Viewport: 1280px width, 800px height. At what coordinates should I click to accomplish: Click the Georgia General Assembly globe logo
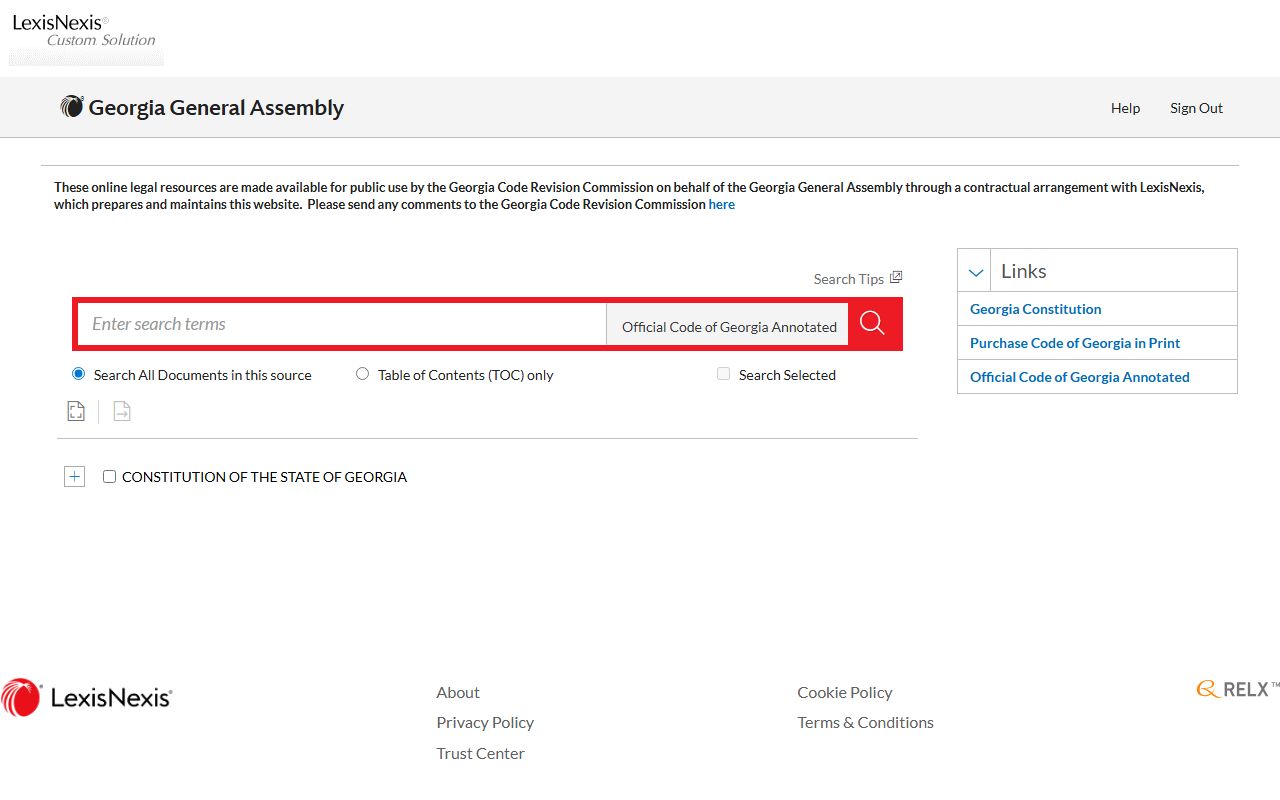[x=72, y=107]
